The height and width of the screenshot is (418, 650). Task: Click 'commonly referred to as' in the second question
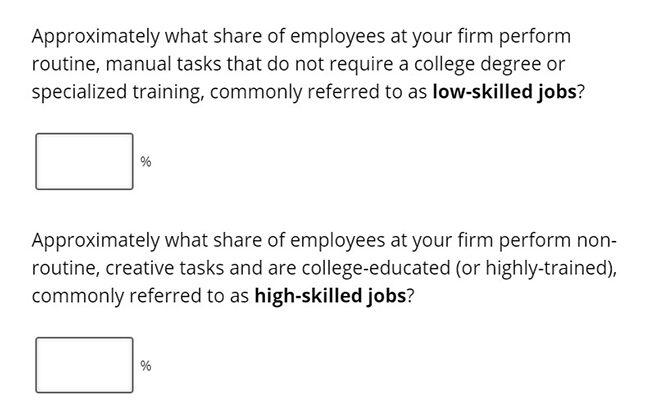(140, 296)
